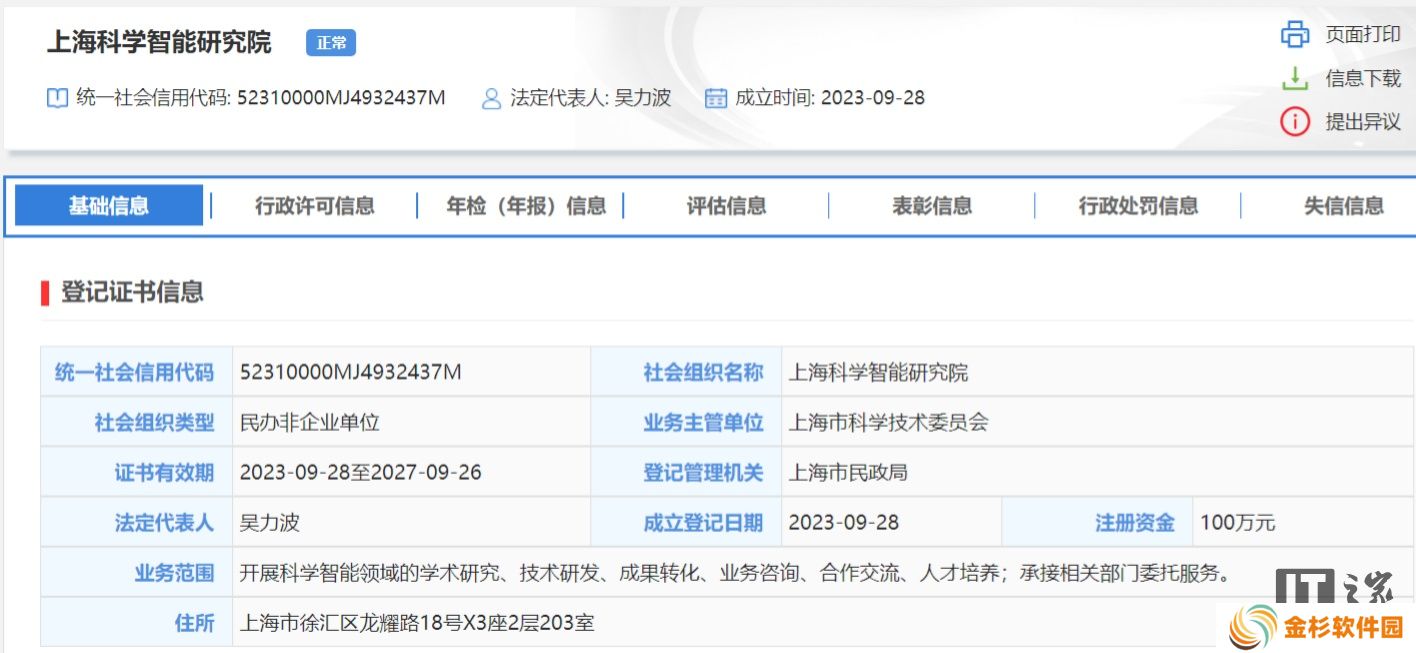
Task: Click the value 2023-09-28至2027-09-26
Action: coord(361,472)
